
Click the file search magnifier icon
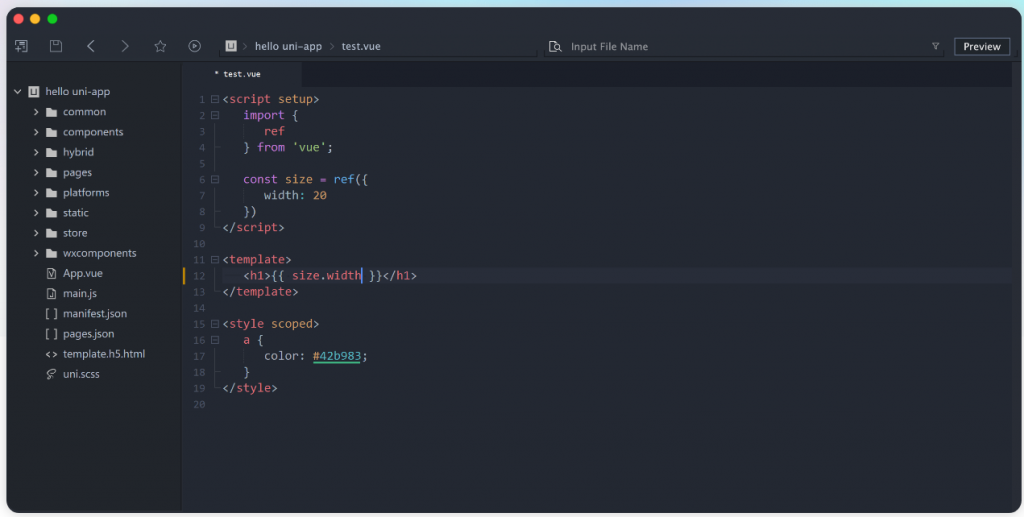tap(555, 46)
